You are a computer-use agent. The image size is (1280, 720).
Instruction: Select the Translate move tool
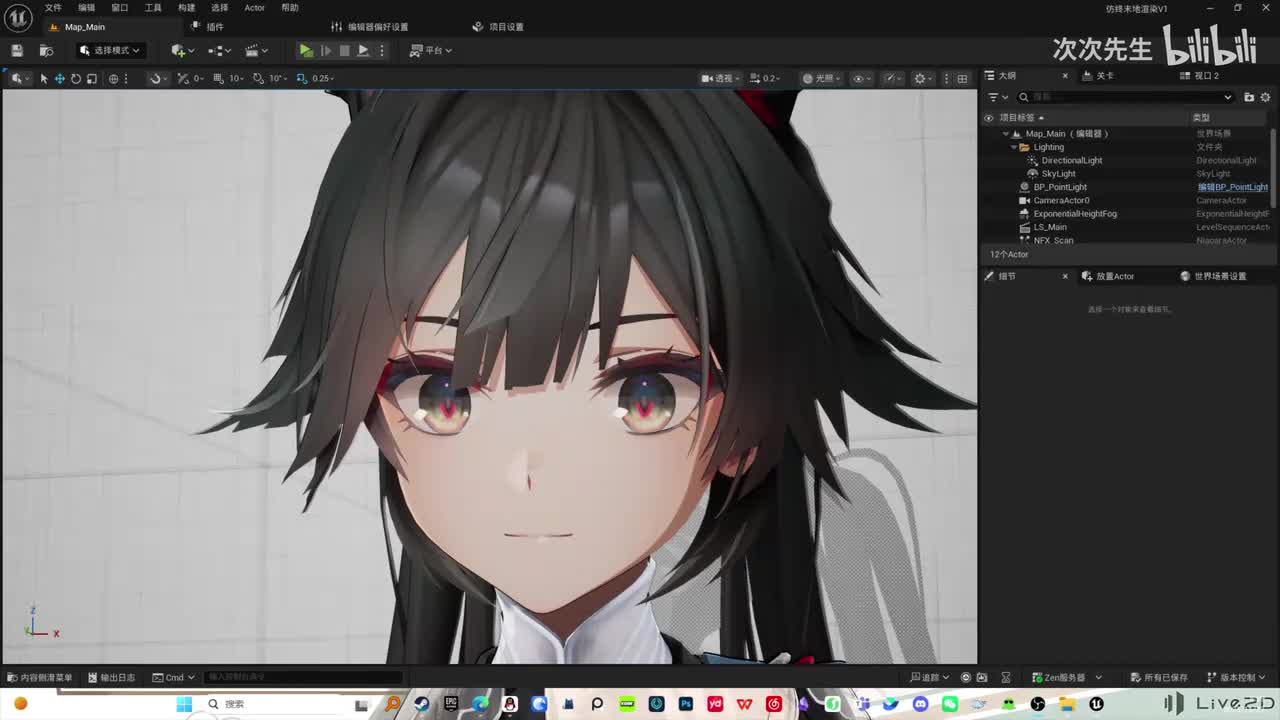(x=59, y=78)
